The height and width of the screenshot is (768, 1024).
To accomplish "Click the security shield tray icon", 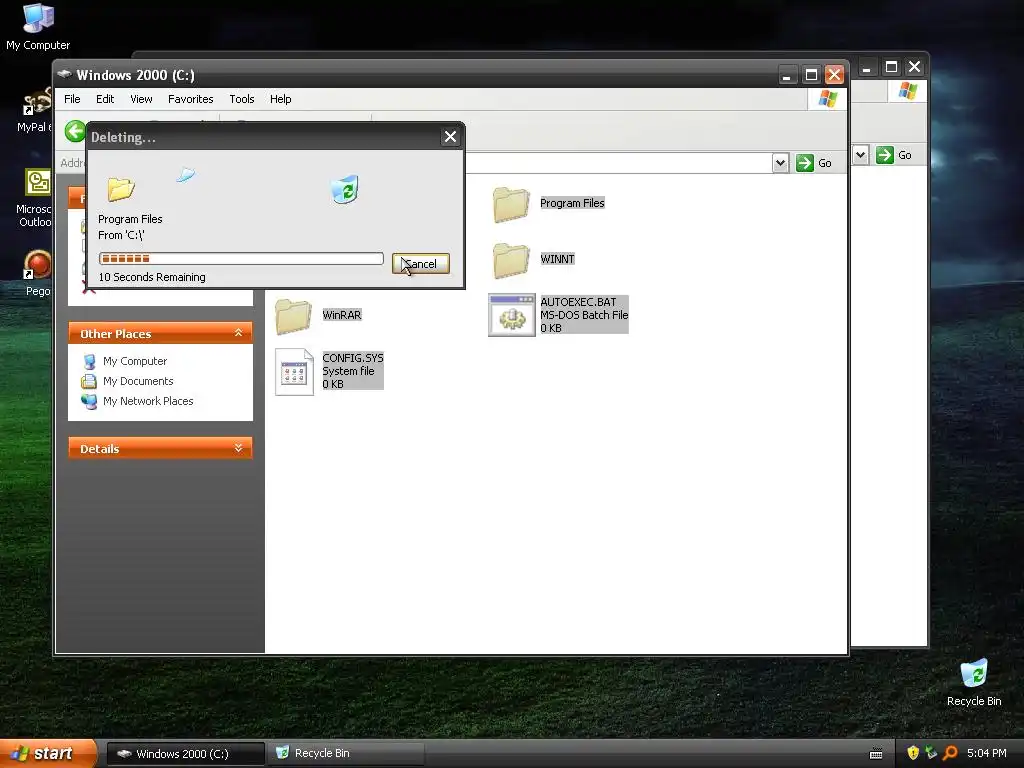I will coord(913,753).
